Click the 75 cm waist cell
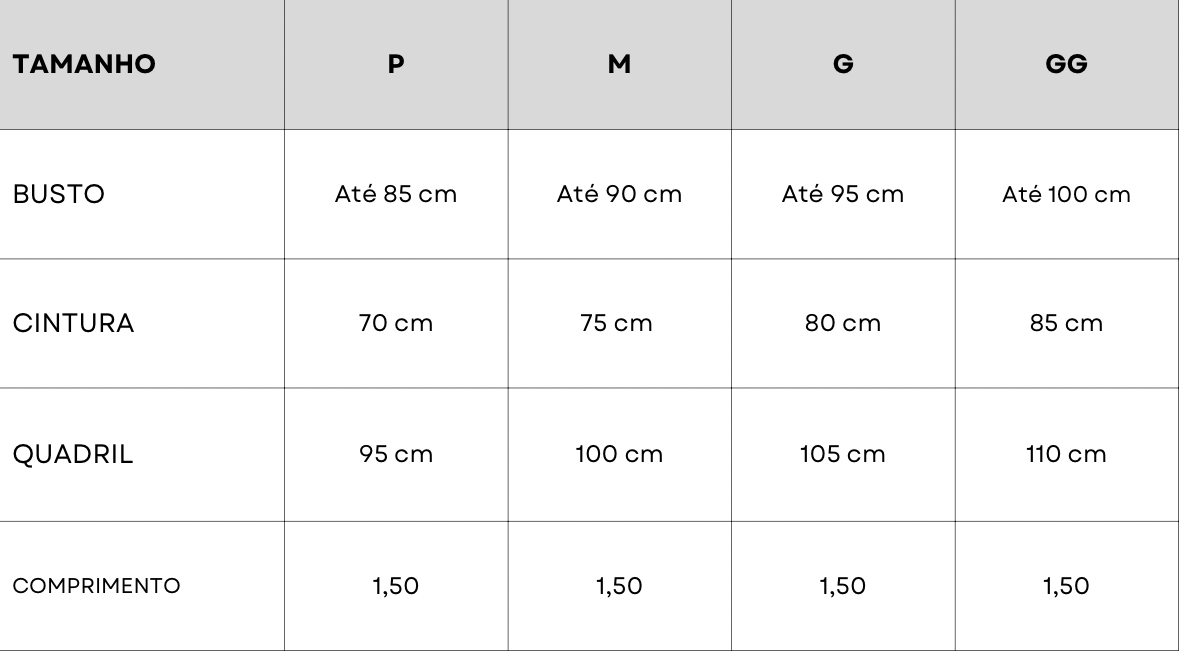Viewport: 1179px width, 651px height. [619, 324]
